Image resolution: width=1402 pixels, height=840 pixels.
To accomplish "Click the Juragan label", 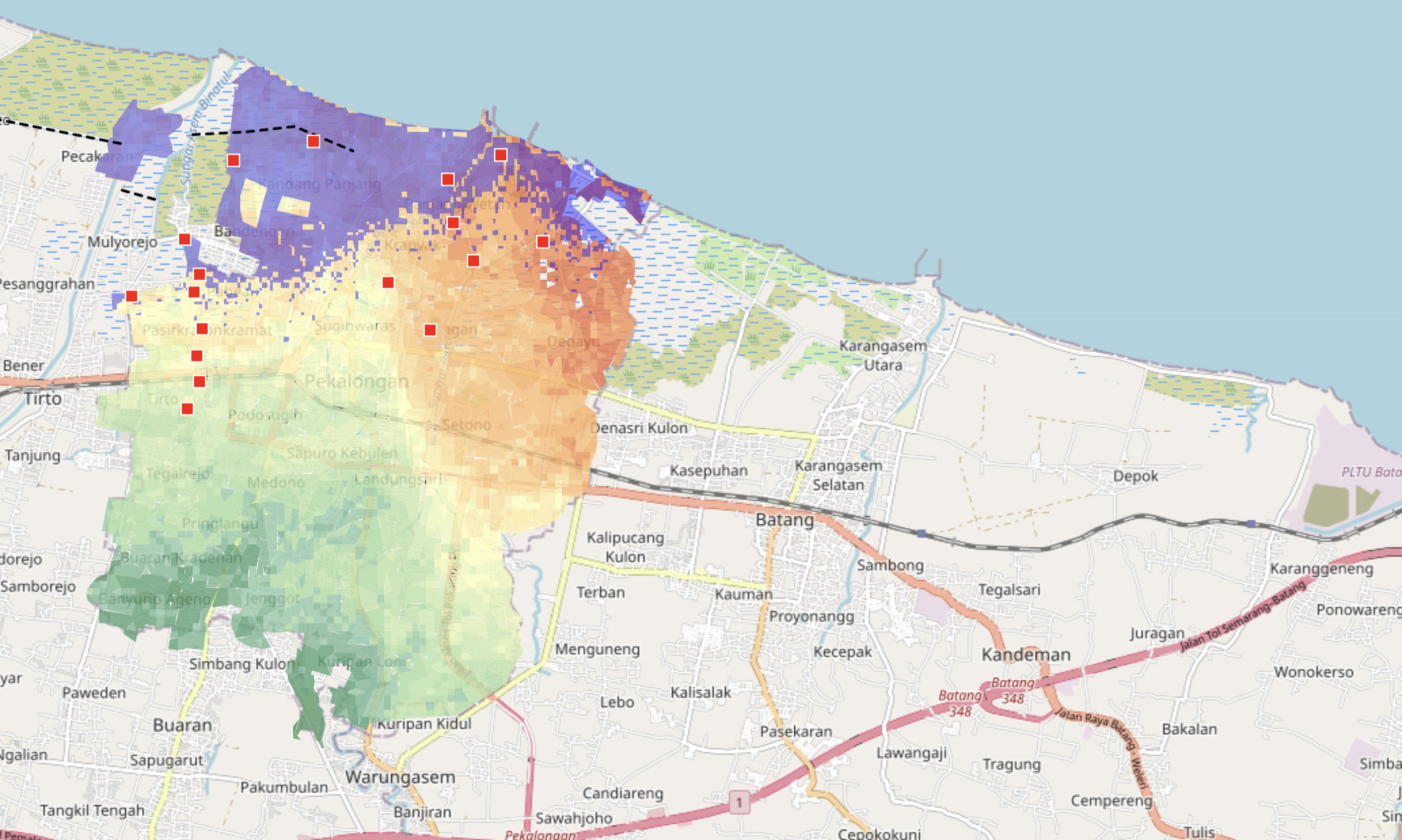I will 1157,634.
